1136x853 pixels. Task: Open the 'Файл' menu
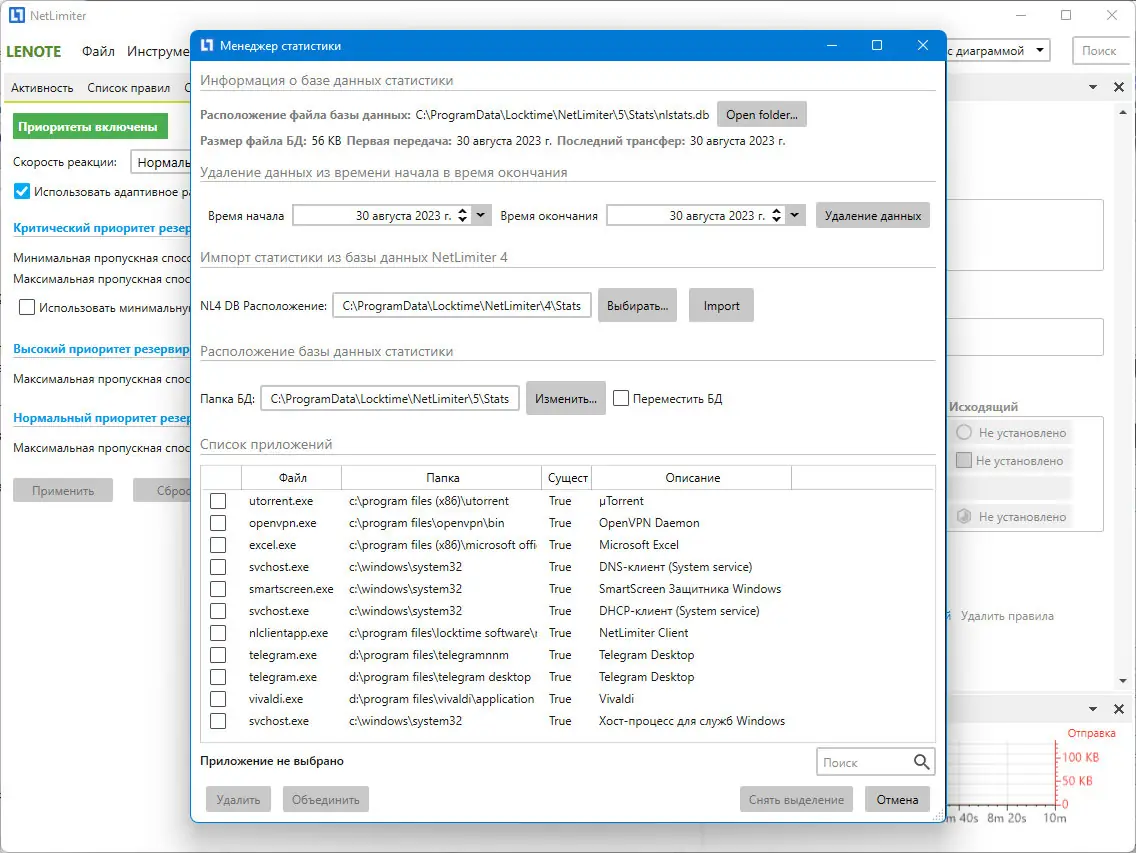coord(98,51)
